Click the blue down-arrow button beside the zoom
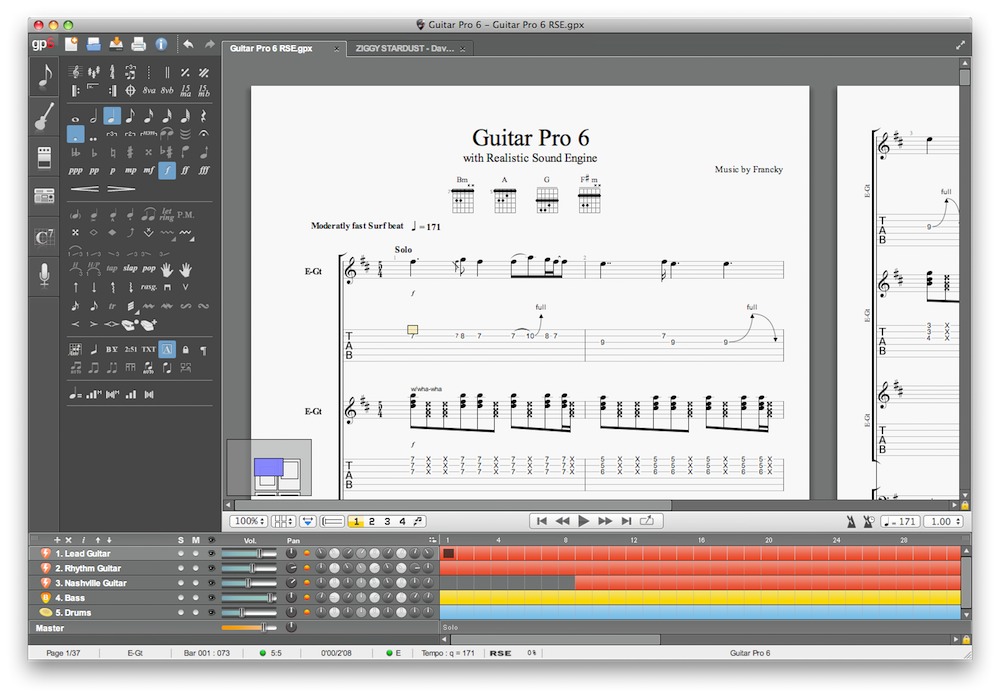This screenshot has height=698, width=1000. (308, 521)
